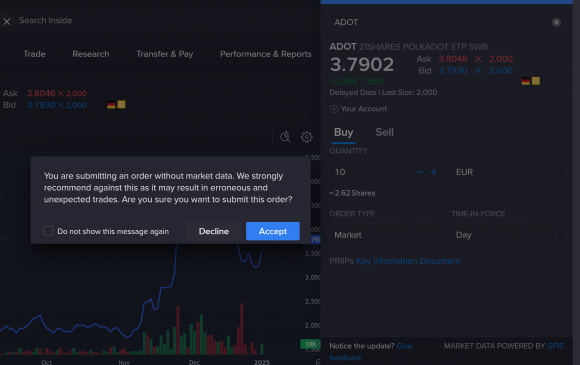Decrease quantity with minus icon
This screenshot has width=580, height=365.
pos(420,172)
